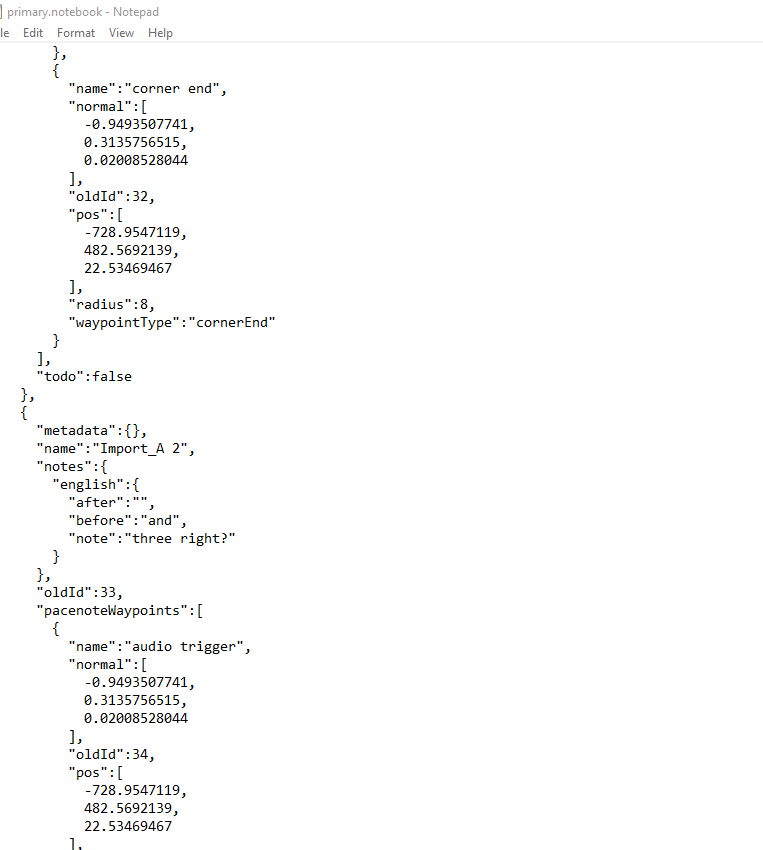
Task: Click the Notepad icon in title bar
Action: click(x=1, y=12)
